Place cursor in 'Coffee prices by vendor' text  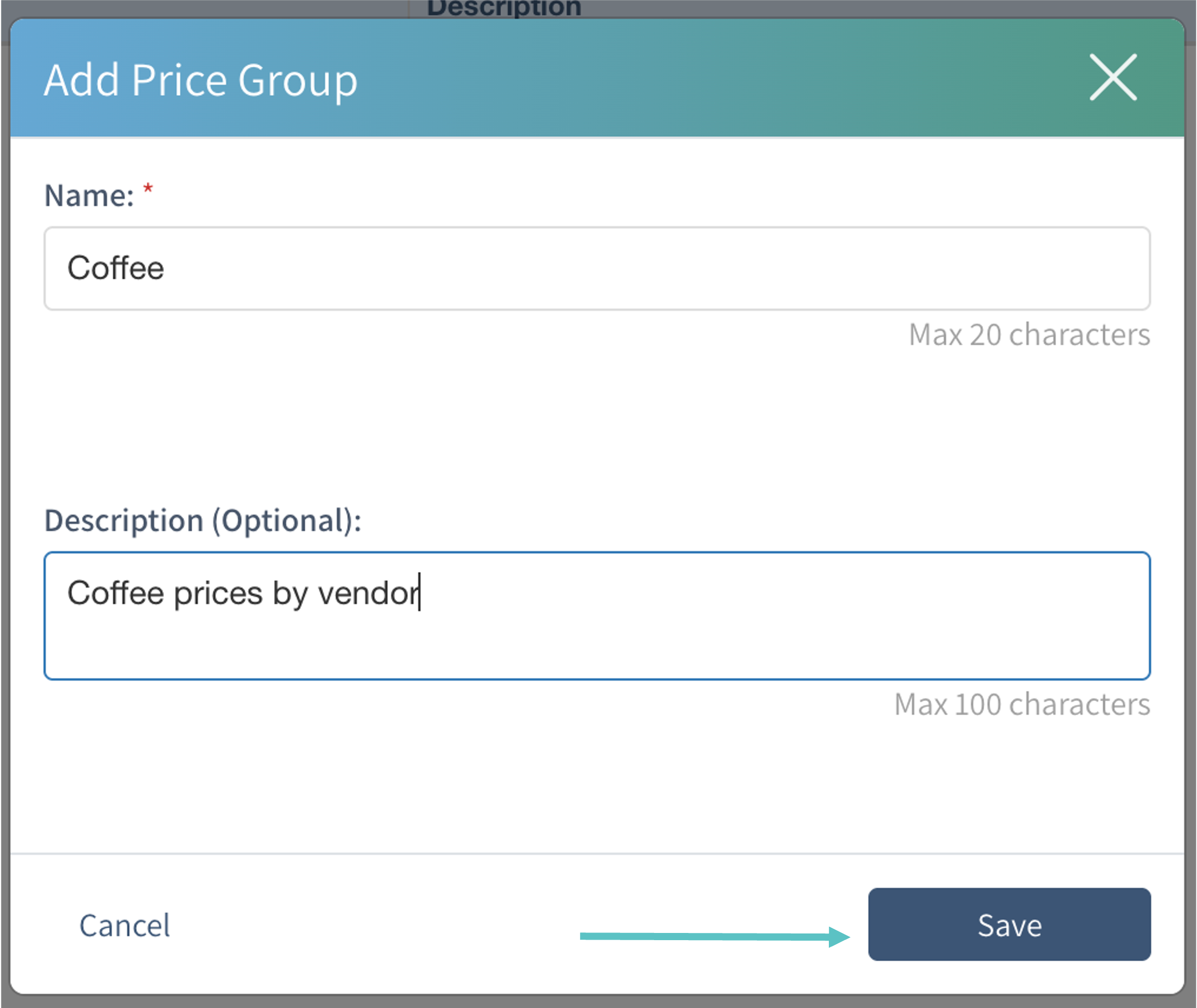(243, 593)
